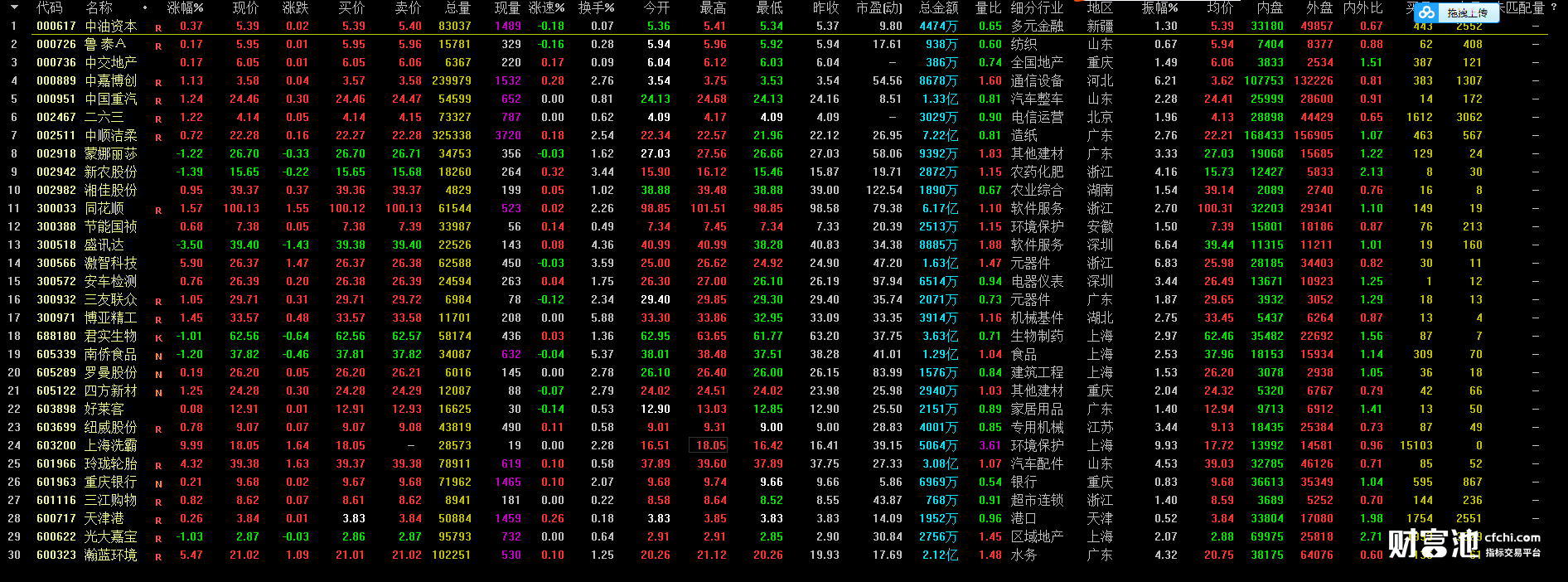Select stock name 节能国祯
This screenshot has height=582, width=1568.
[x=111, y=226]
